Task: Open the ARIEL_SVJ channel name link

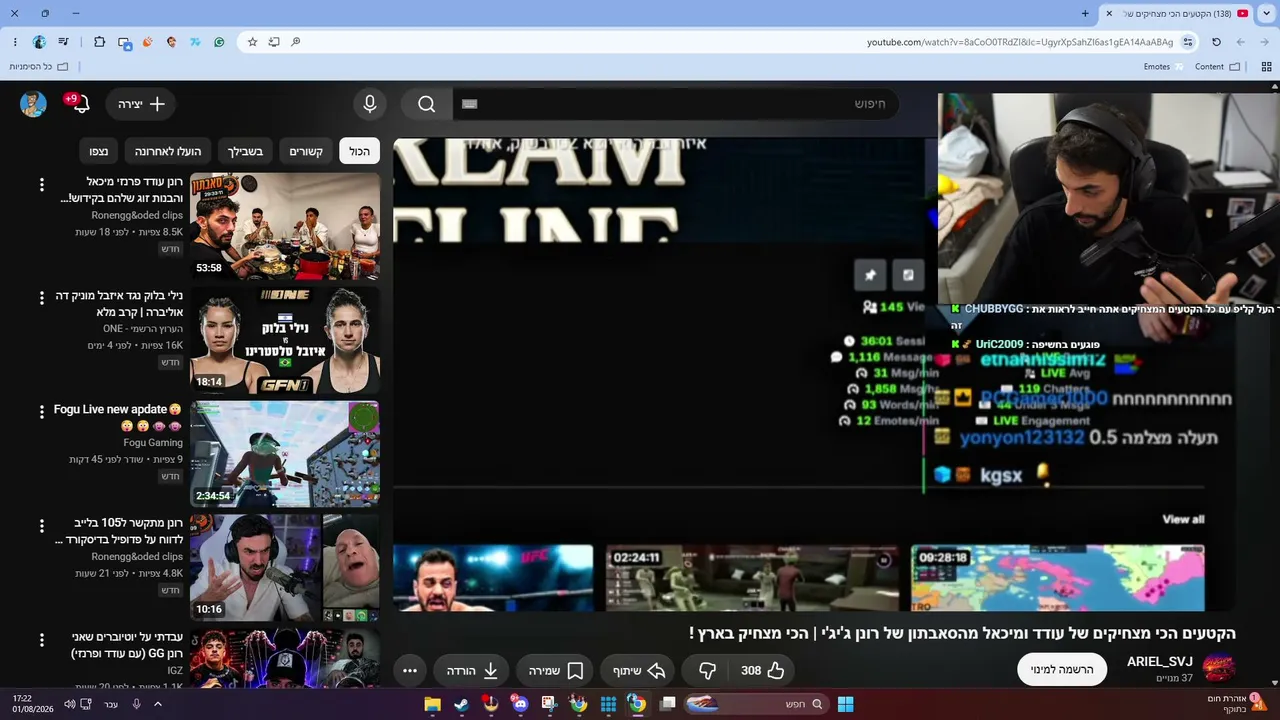Action: (1160, 662)
